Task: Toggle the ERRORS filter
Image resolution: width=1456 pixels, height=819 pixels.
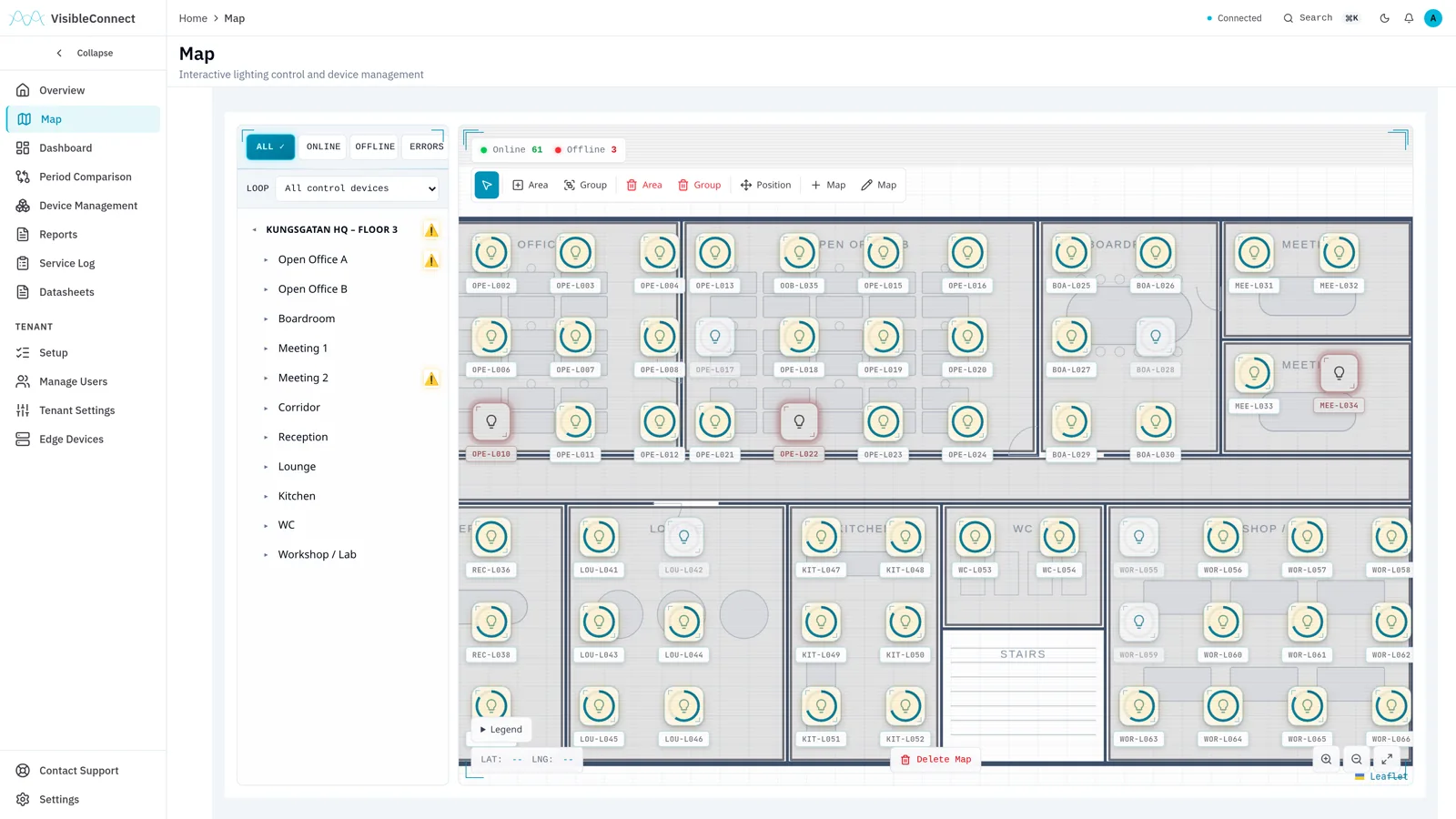Action: point(426,147)
